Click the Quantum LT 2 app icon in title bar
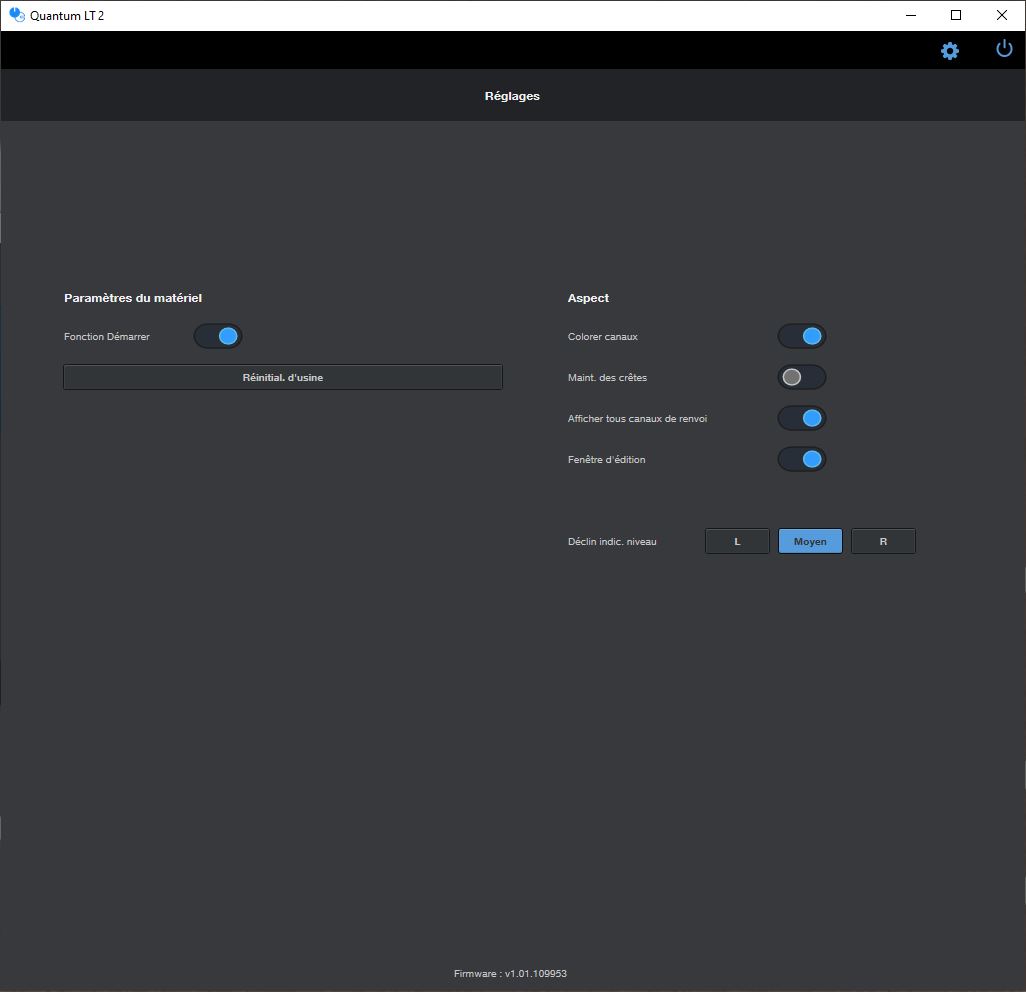This screenshot has height=992, width=1026. pos(16,14)
